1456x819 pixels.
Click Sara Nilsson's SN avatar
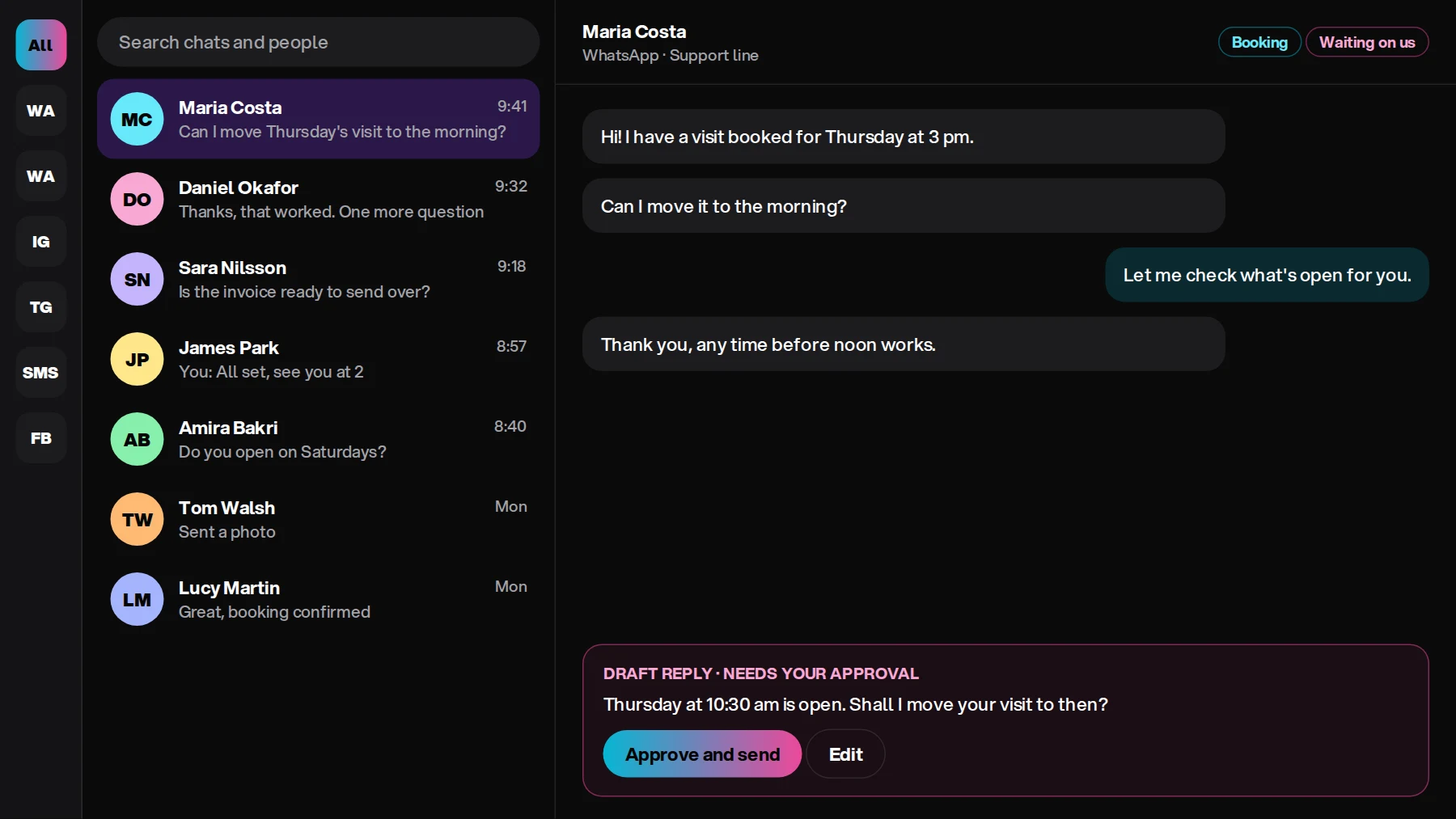pyautogui.click(x=137, y=279)
